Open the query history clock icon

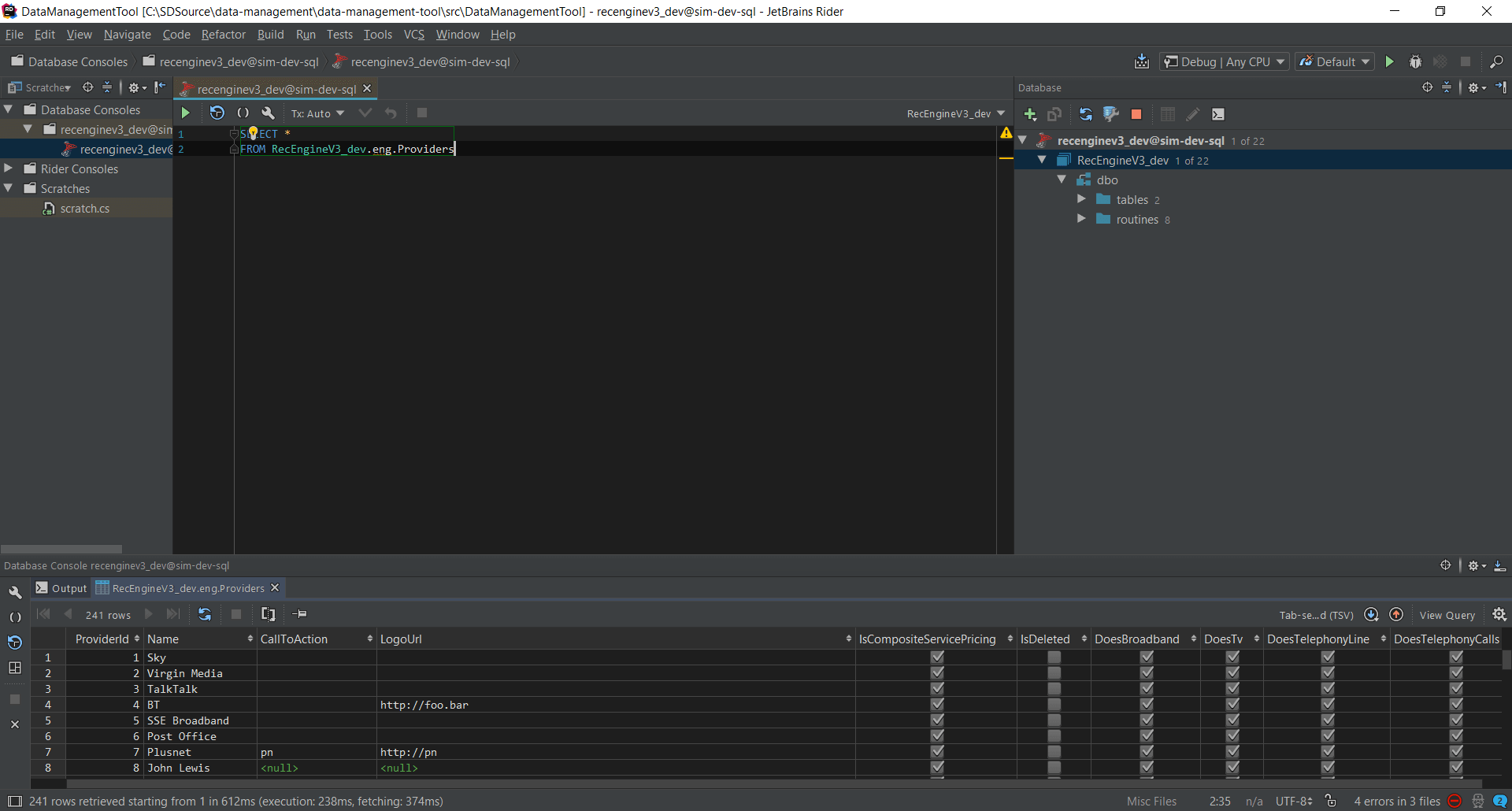click(217, 113)
